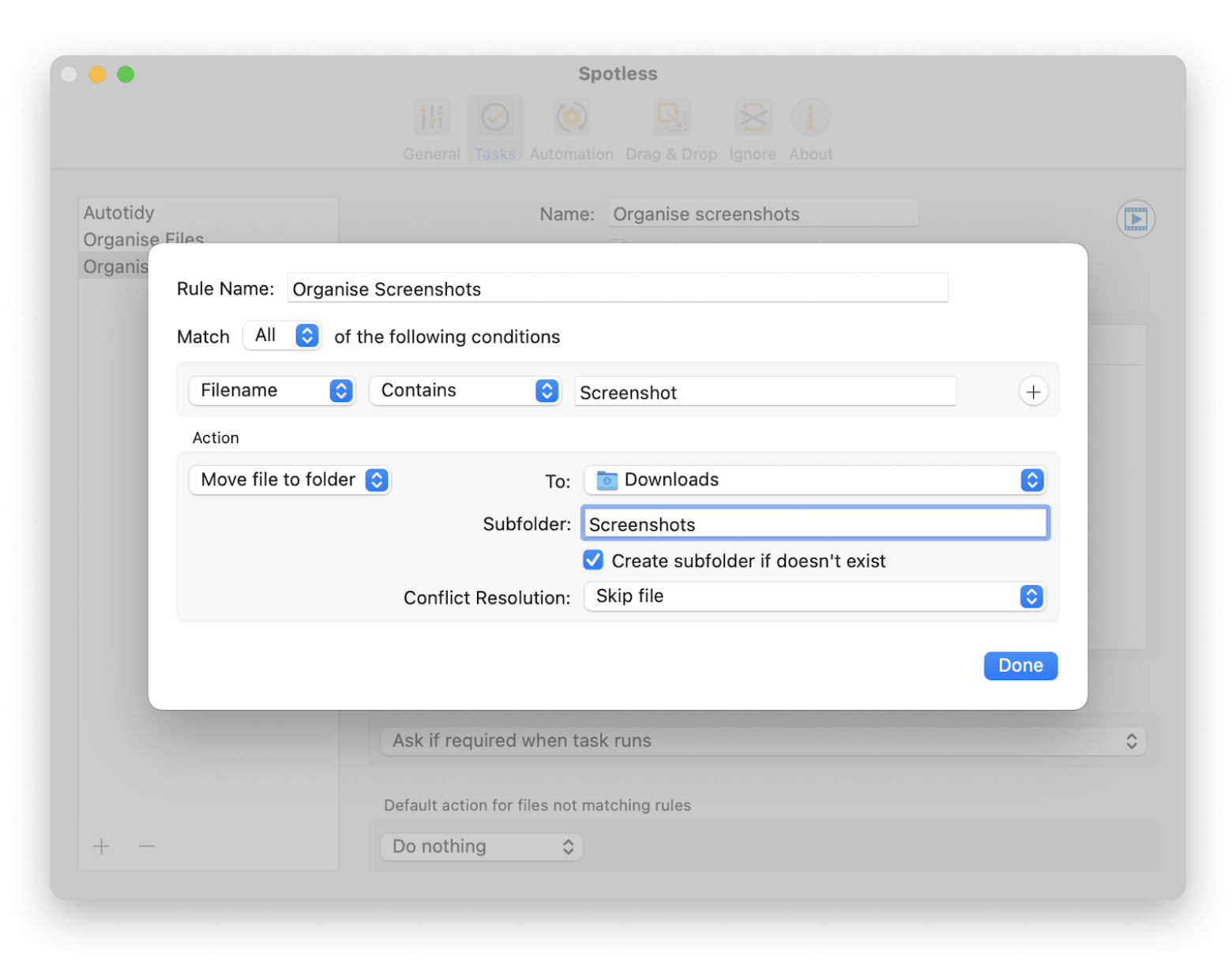The width and height of the screenshot is (1232, 973).
Task: Click the task Name field Organise screenshots
Action: click(x=763, y=213)
